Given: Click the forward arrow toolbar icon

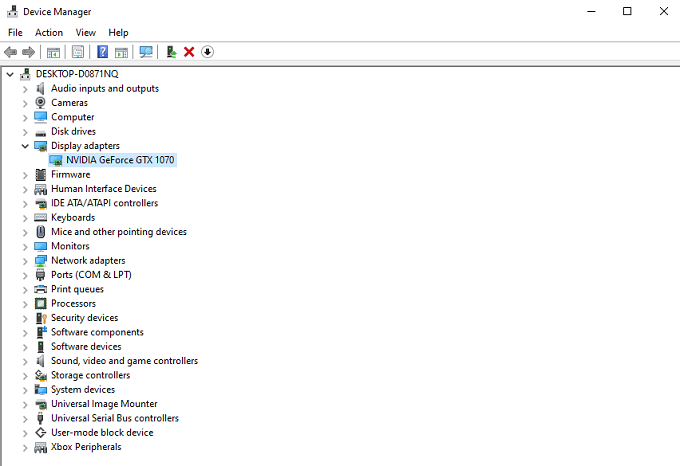Looking at the screenshot, I should point(28,52).
